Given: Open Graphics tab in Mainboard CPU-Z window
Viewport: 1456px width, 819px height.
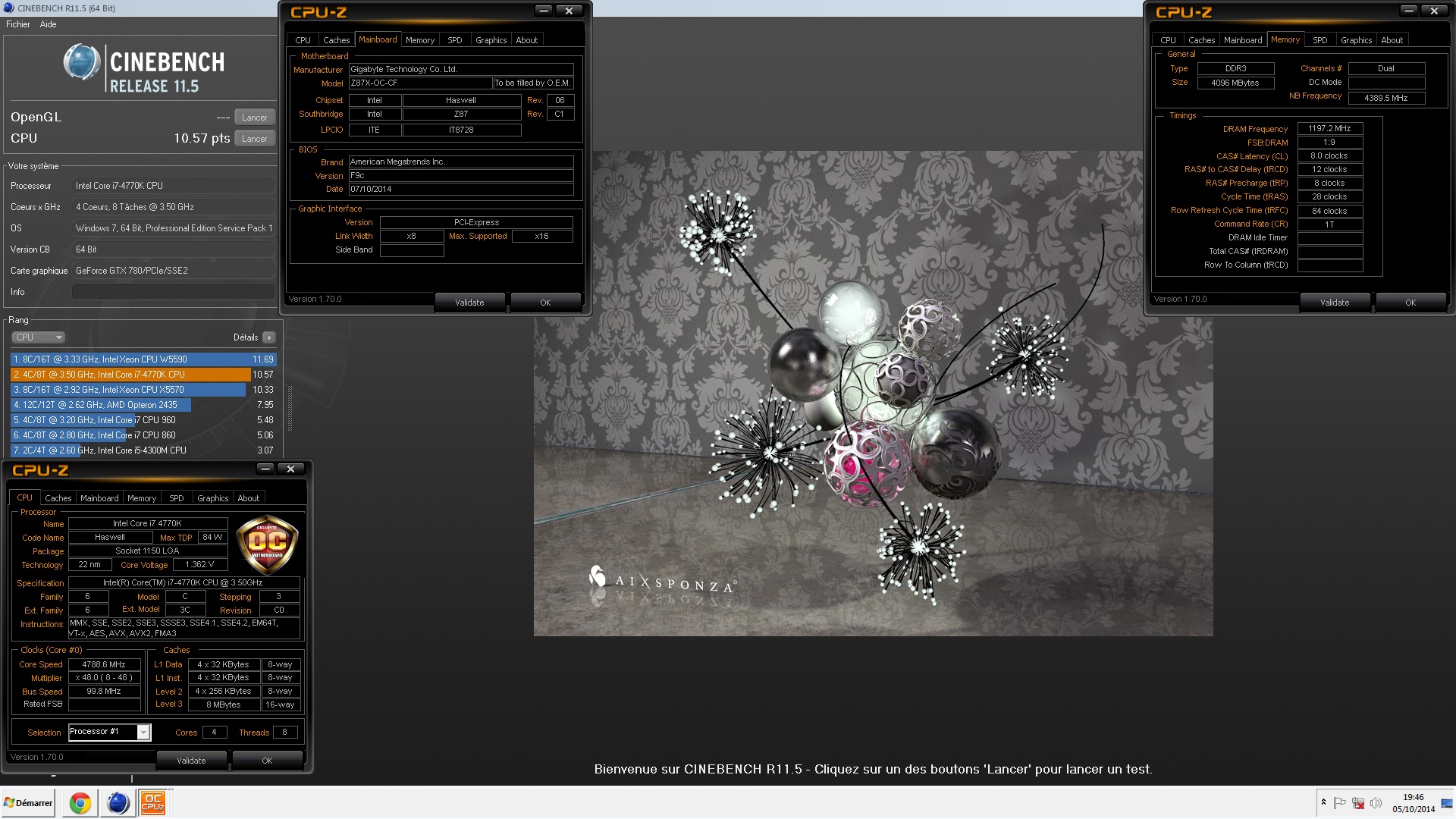Looking at the screenshot, I should 491,40.
